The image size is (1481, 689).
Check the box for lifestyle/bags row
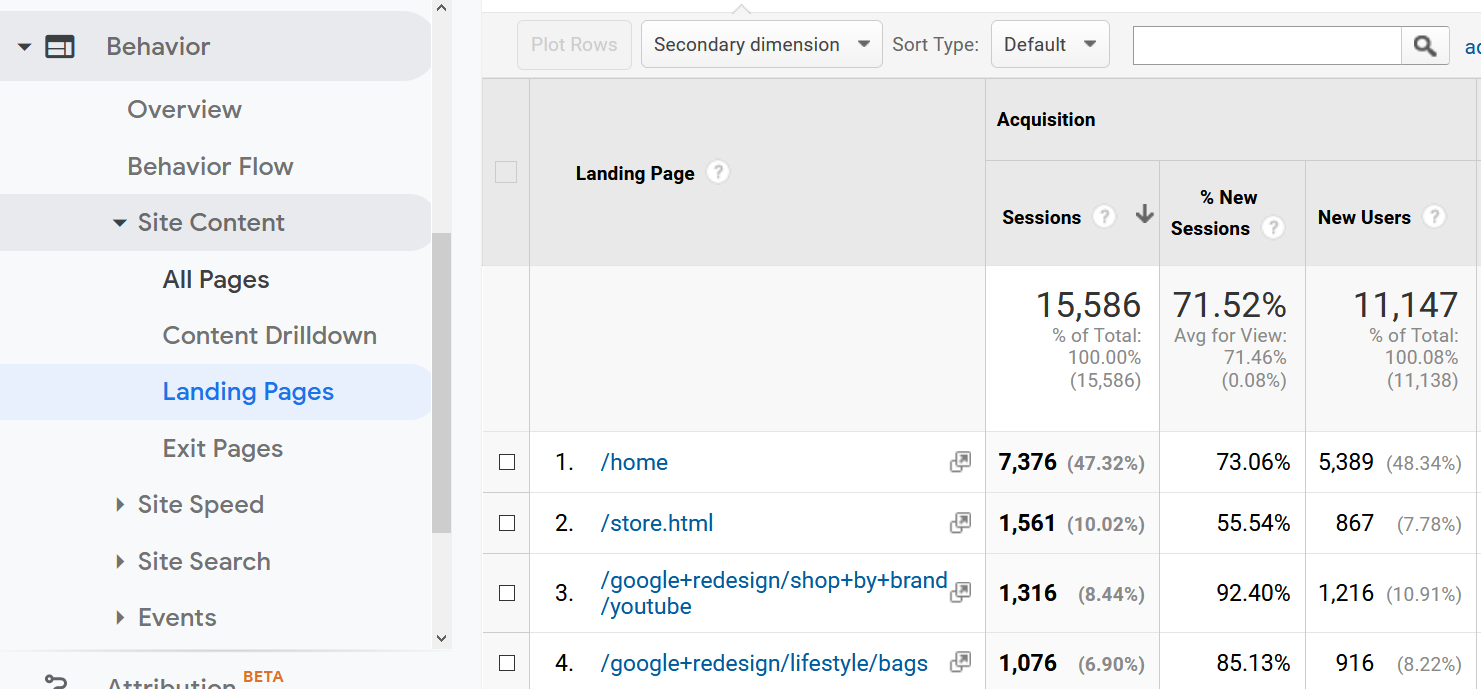507,662
